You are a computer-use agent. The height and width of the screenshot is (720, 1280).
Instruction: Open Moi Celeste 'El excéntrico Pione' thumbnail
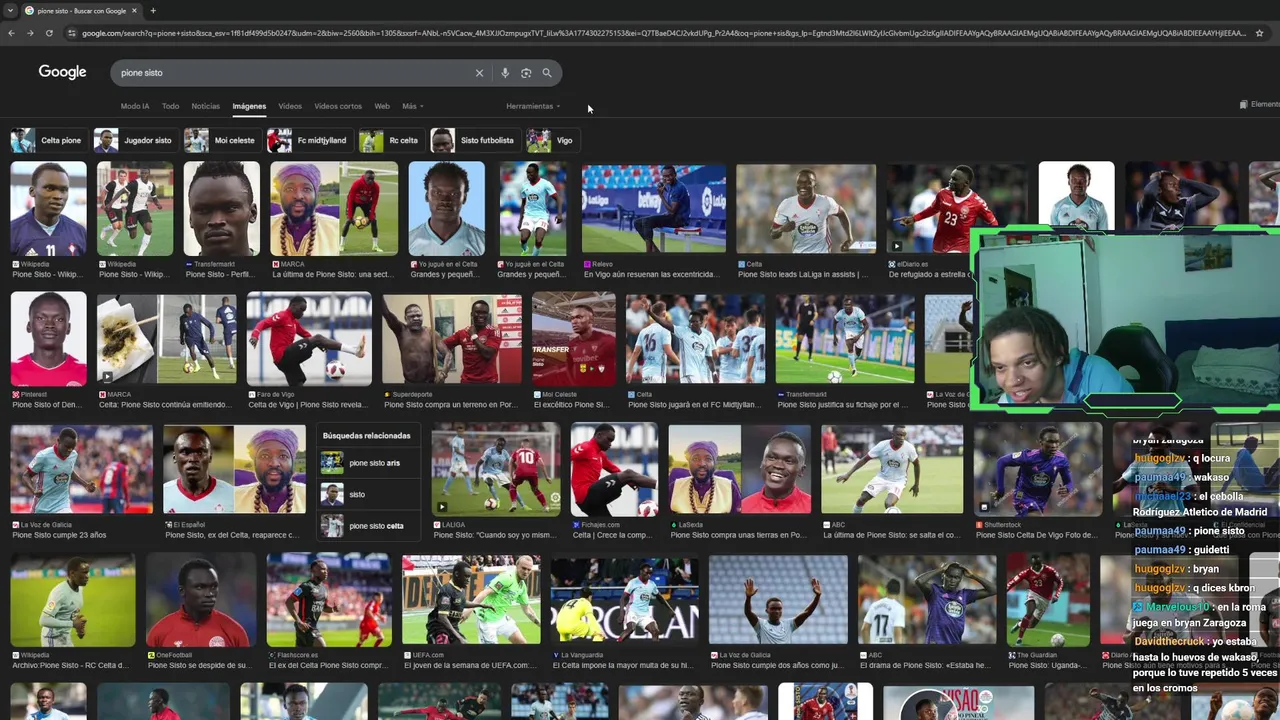click(x=574, y=339)
